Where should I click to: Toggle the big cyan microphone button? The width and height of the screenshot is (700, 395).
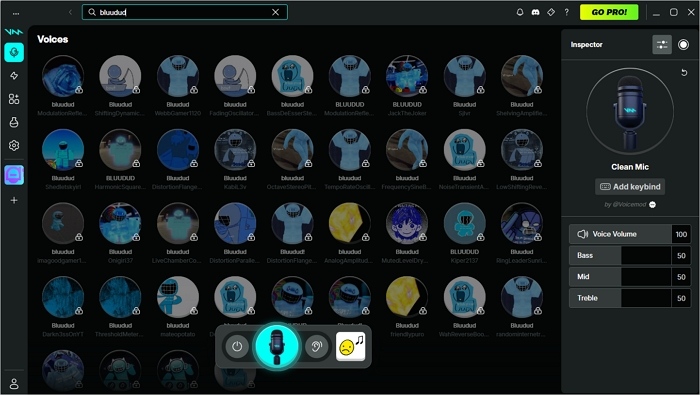click(x=277, y=346)
